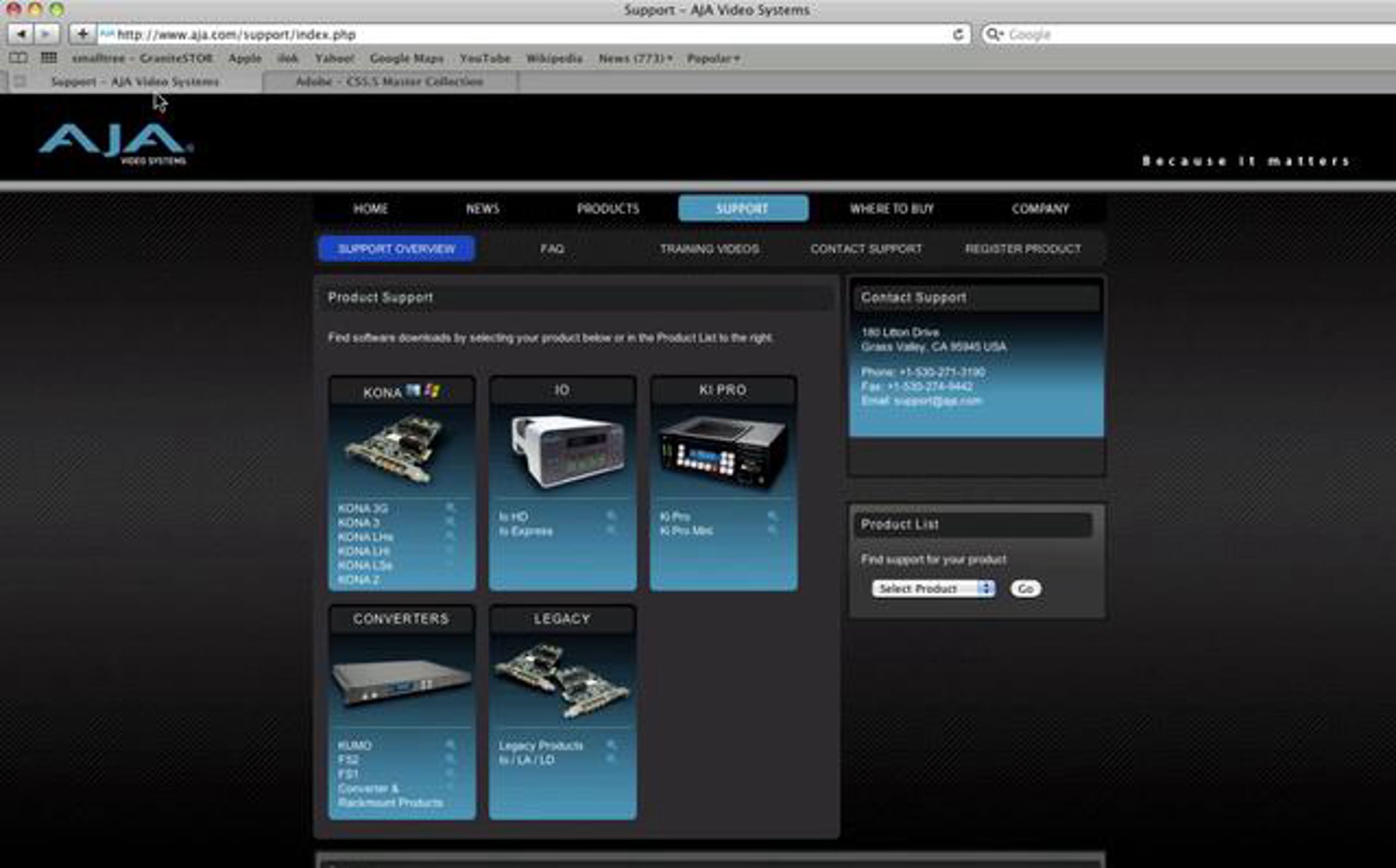Open the bookmarks book icon
The width and height of the screenshot is (1396, 868).
point(19,58)
